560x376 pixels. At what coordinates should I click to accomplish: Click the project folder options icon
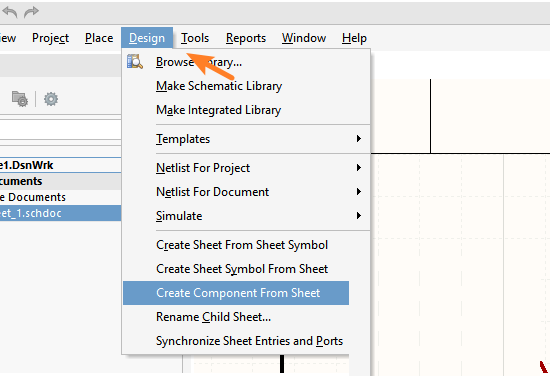click(20, 99)
